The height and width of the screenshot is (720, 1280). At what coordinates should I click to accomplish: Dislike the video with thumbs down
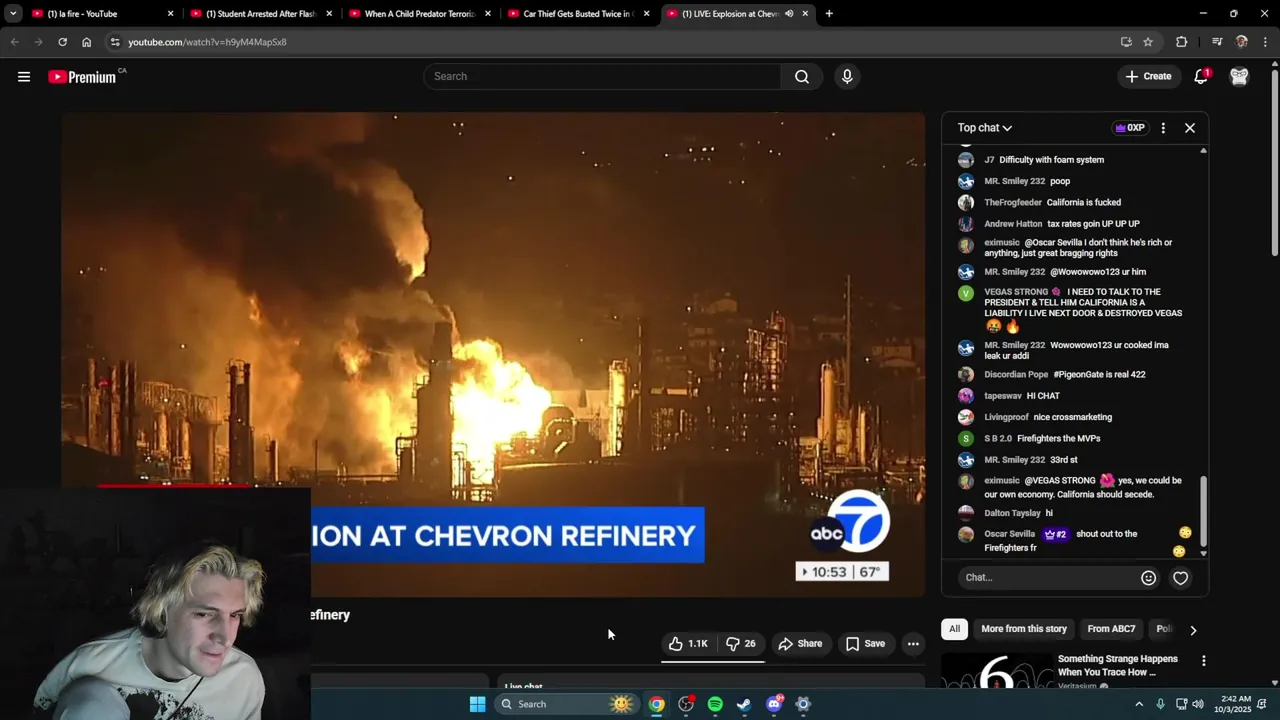click(x=741, y=644)
